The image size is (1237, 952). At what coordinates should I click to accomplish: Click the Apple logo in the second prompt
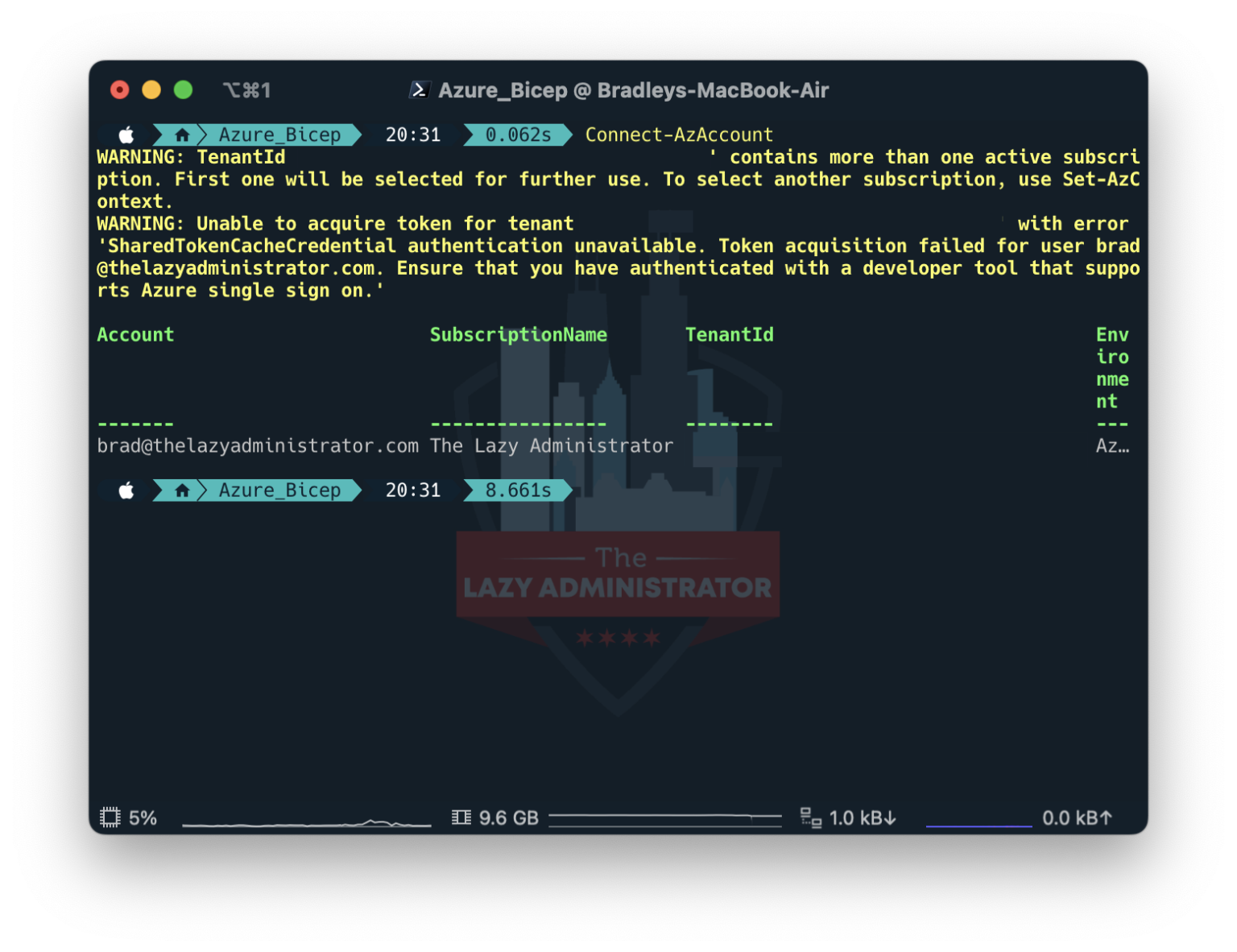click(126, 490)
